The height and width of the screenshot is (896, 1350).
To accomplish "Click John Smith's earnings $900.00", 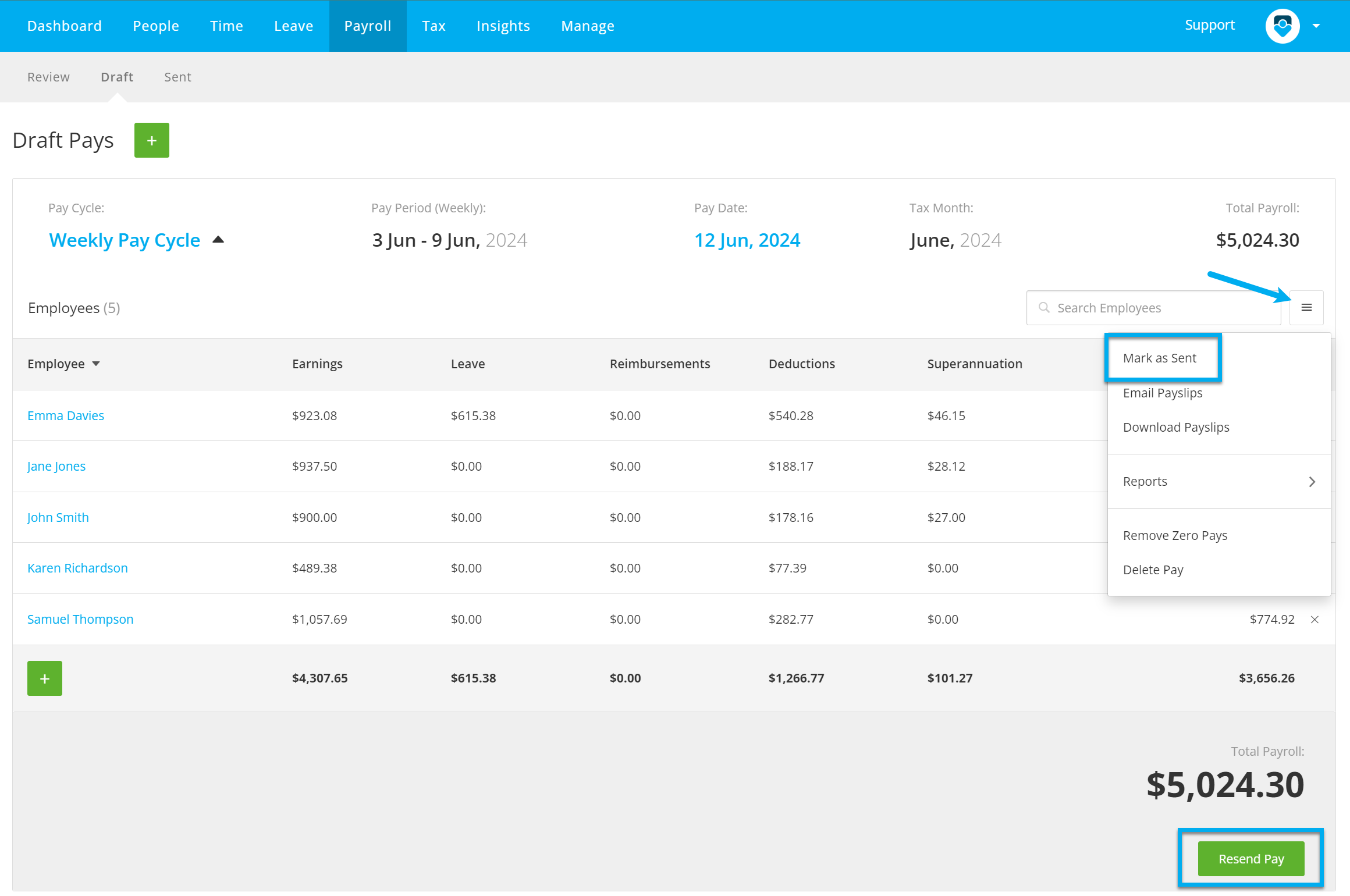I will [x=314, y=517].
